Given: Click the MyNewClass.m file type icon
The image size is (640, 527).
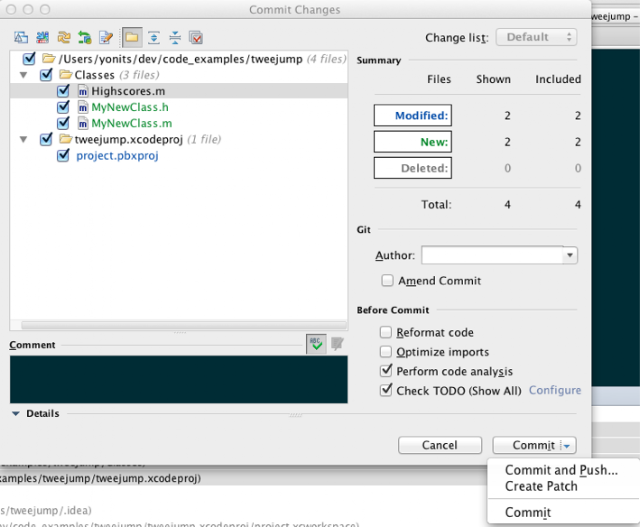Looking at the screenshot, I should pos(83,123).
